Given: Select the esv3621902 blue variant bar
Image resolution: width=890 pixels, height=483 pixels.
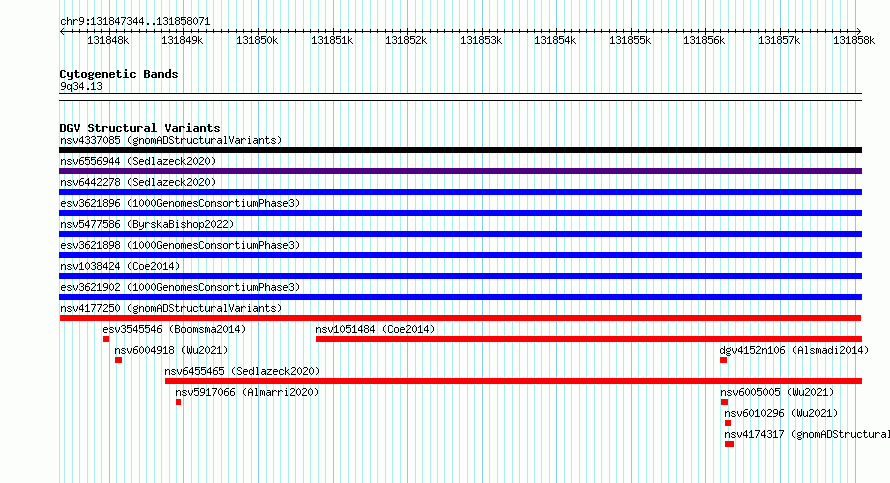Looking at the screenshot, I should coord(460,297).
